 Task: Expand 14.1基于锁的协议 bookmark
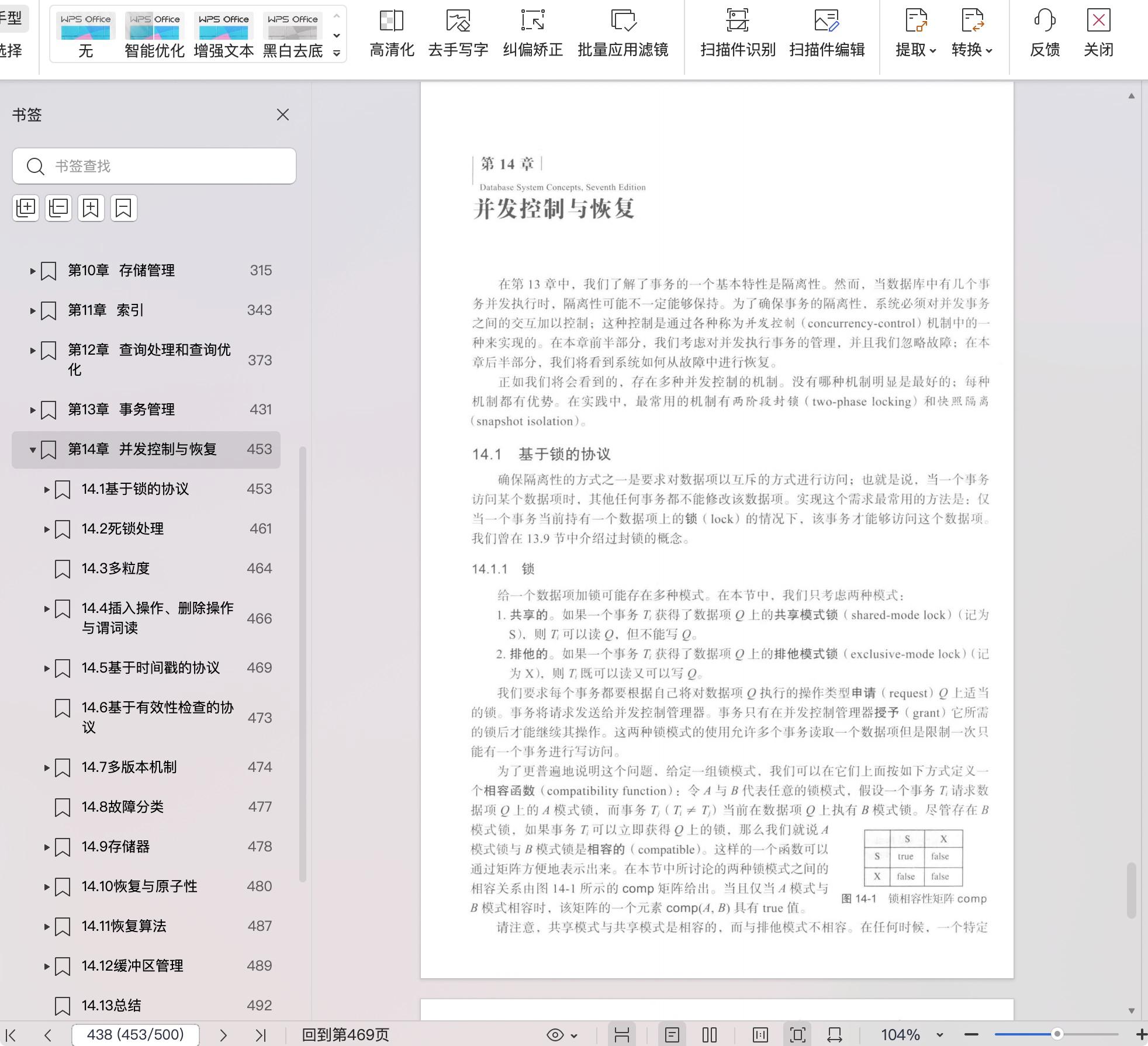[x=47, y=490]
